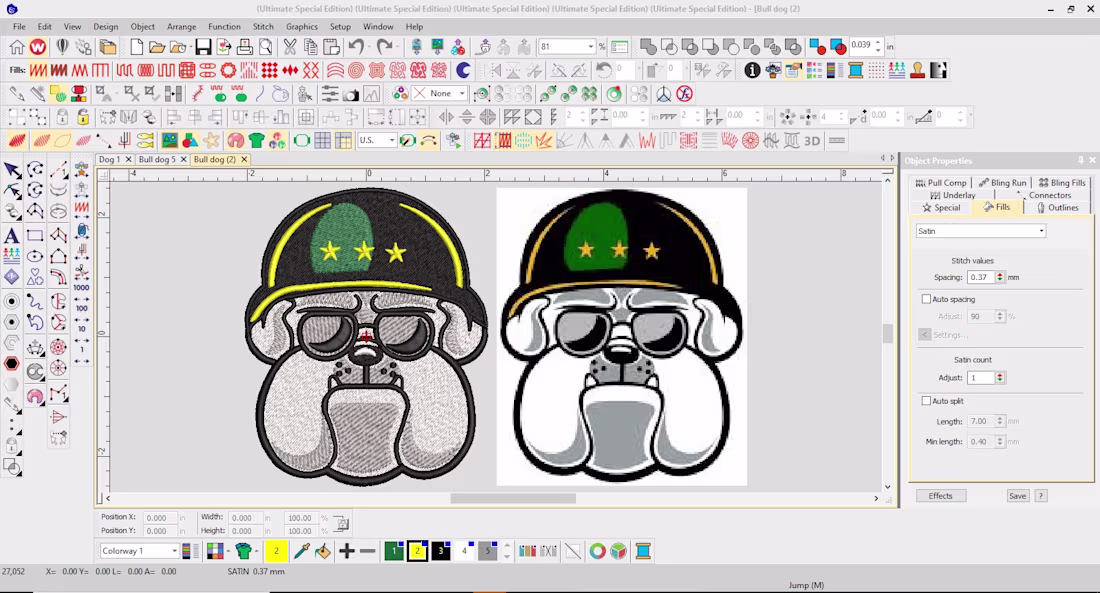
Task: Open the Function menu
Action: point(224,27)
